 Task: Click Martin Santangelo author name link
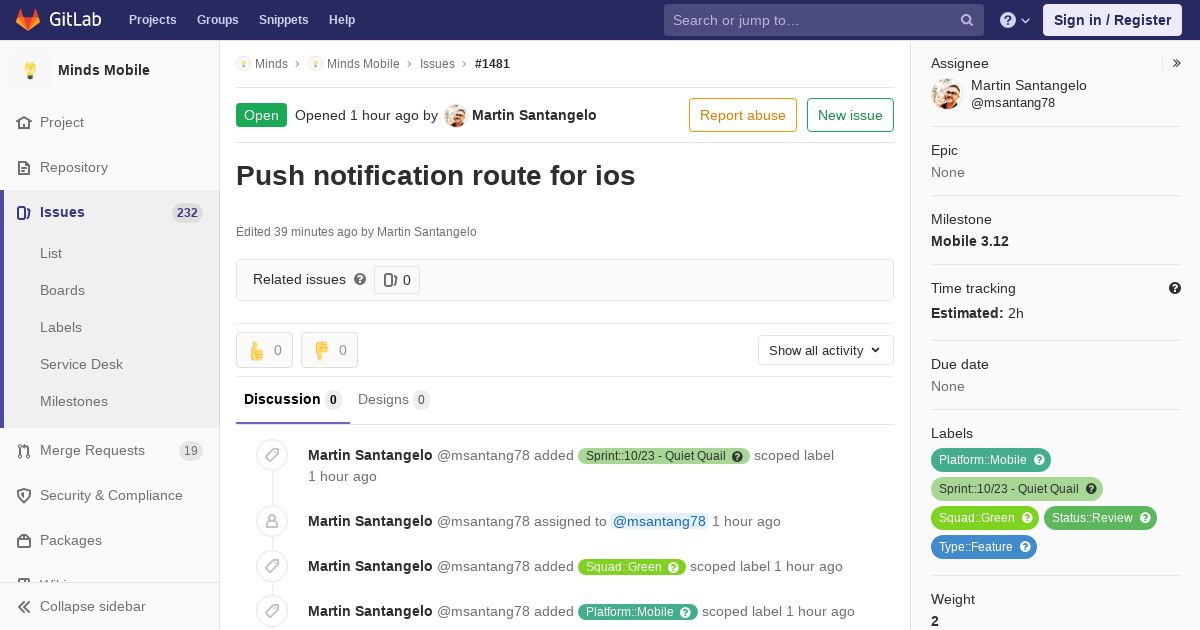pos(534,115)
